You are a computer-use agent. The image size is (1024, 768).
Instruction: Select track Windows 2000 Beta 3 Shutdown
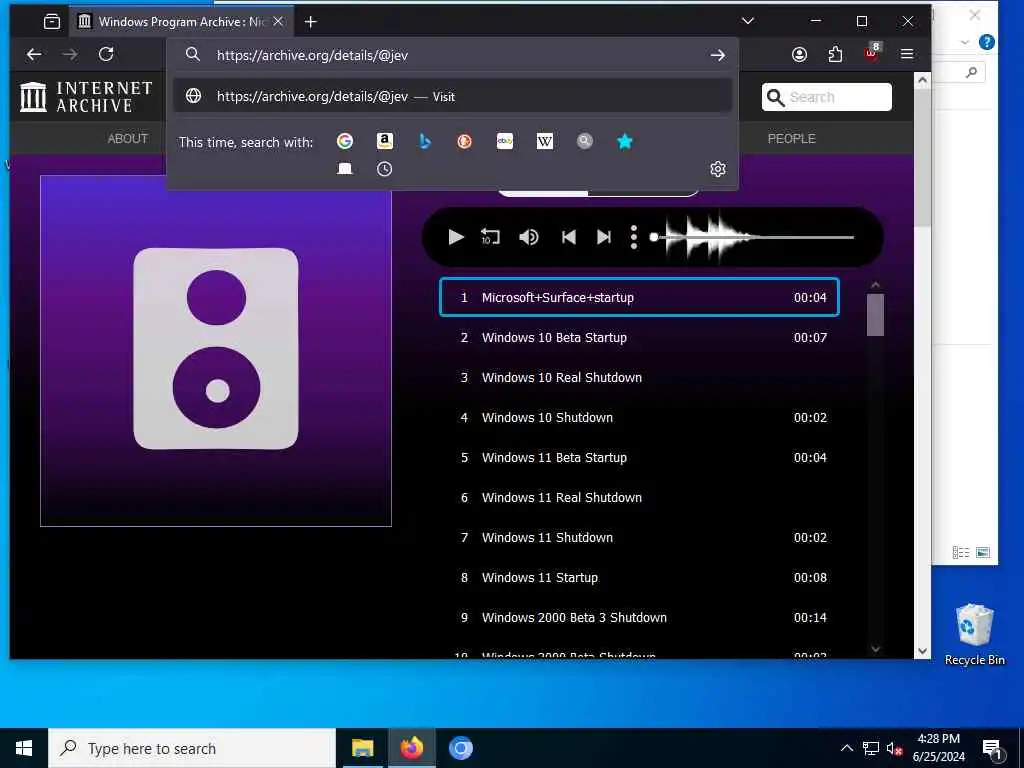click(639, 617)
